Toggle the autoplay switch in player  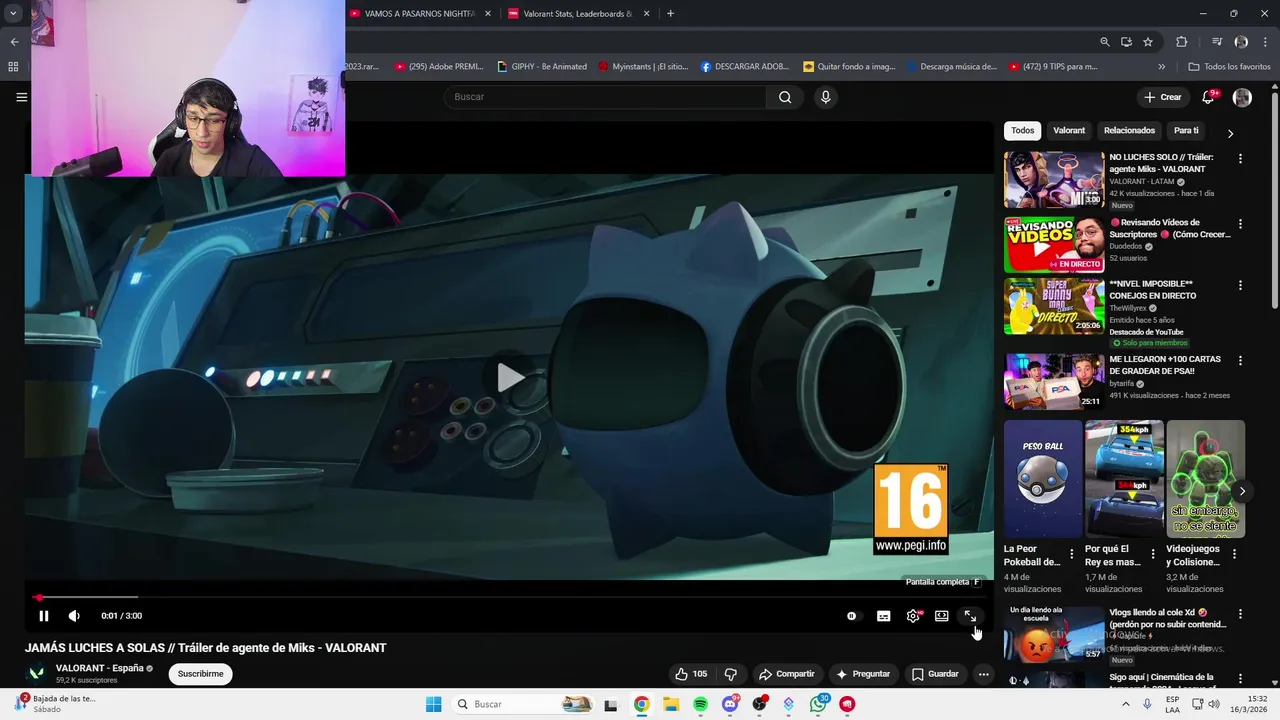click(852, 616)
